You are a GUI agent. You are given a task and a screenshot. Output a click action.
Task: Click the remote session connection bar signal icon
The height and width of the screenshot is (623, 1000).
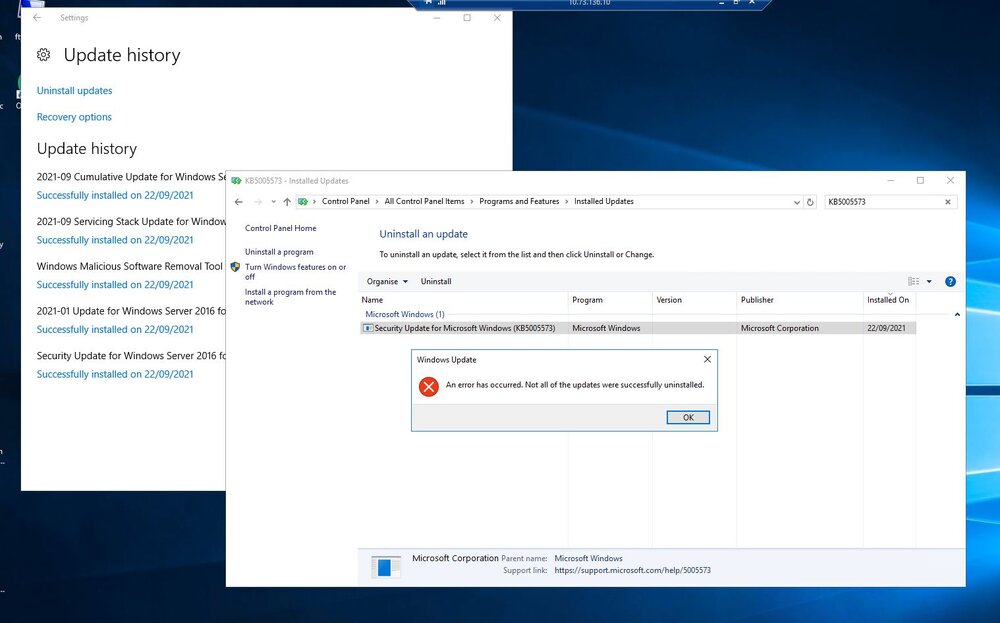(441, 3)
